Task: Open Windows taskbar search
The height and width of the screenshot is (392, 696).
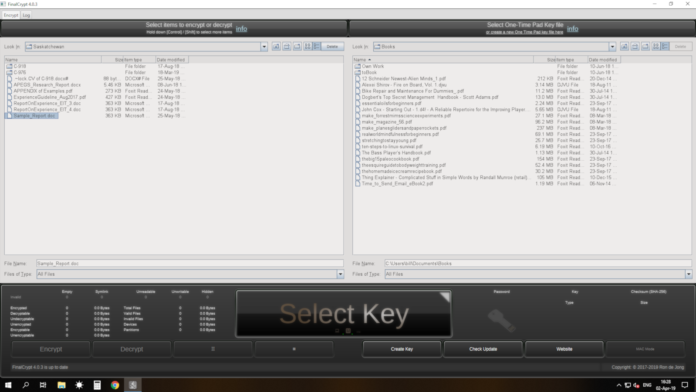Action: [26, 385]
